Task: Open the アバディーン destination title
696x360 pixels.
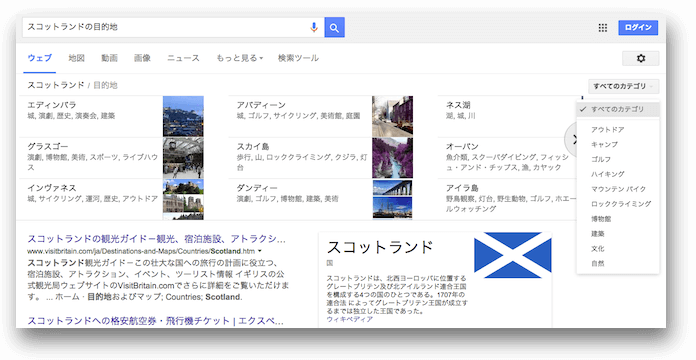Action: coord(261,105)
